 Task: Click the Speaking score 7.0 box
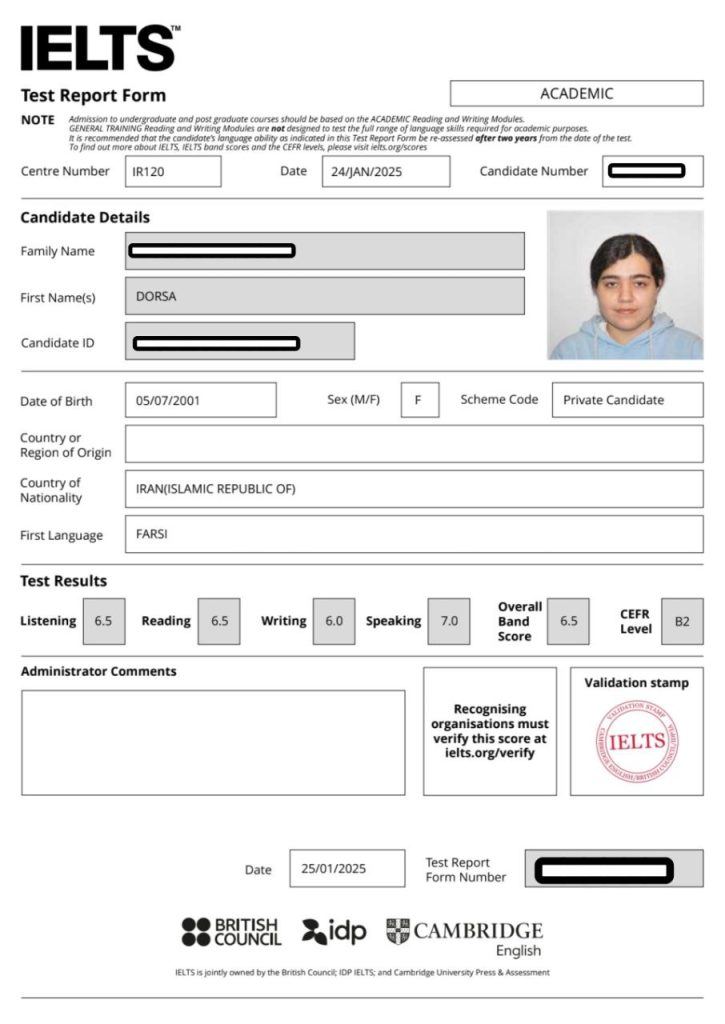click(x=449, y=621)
